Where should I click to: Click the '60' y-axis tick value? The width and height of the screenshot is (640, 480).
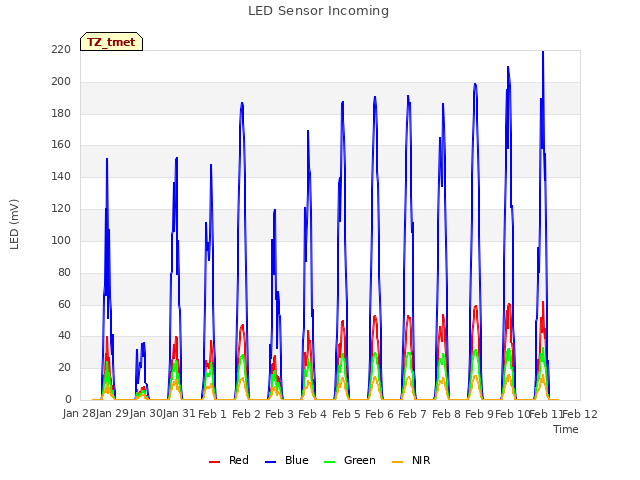point(64,304)
